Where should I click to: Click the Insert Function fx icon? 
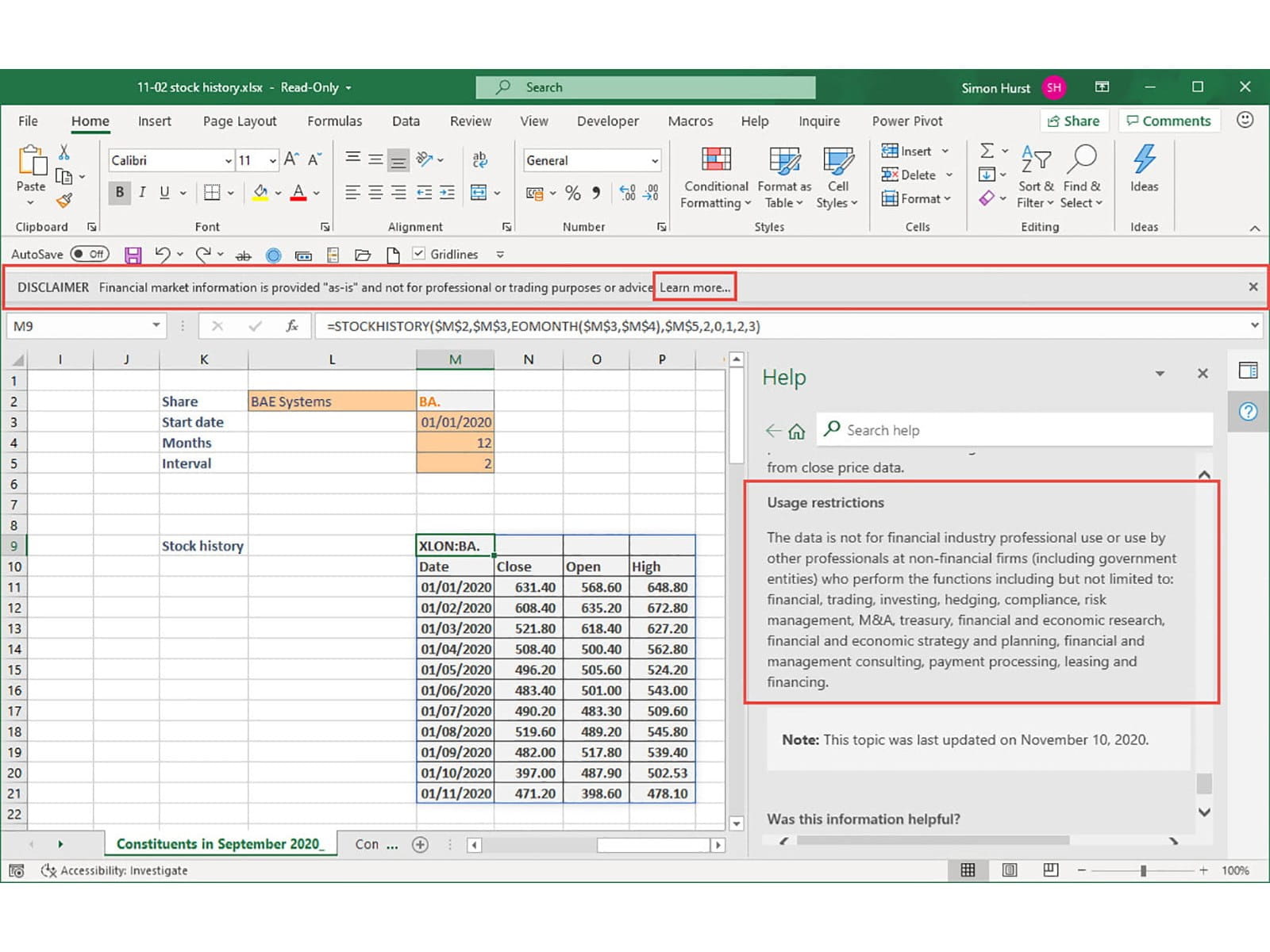coord(291,326)
